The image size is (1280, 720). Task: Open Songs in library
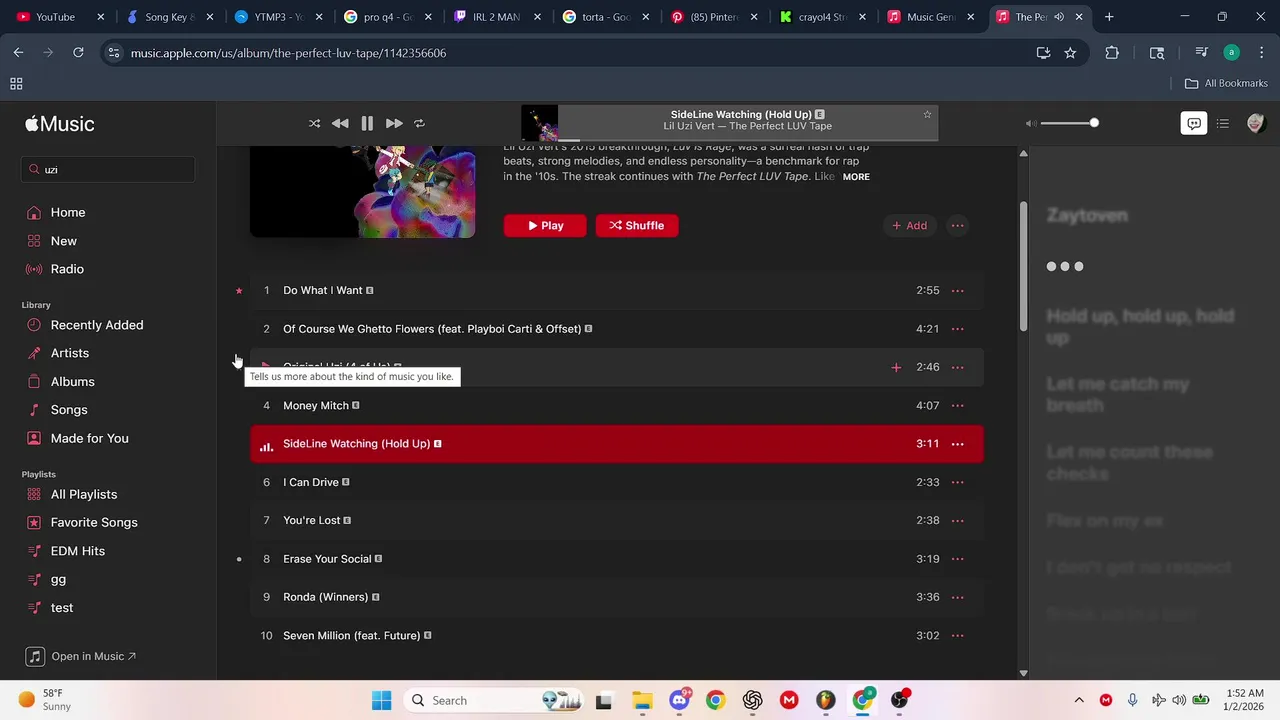click(x=69, y=410)
